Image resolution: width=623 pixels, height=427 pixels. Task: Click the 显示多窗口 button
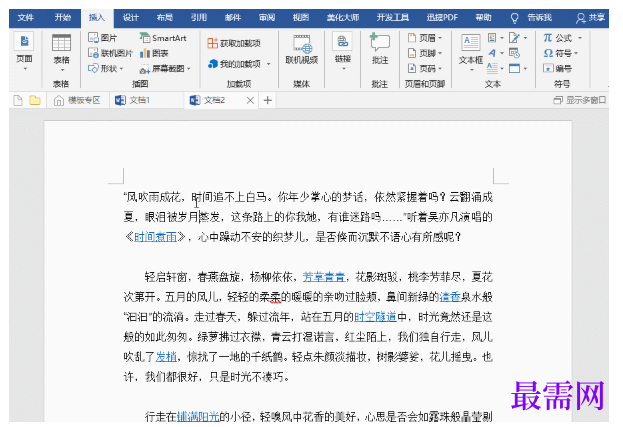pyautogui.click(x=580, y=100)
